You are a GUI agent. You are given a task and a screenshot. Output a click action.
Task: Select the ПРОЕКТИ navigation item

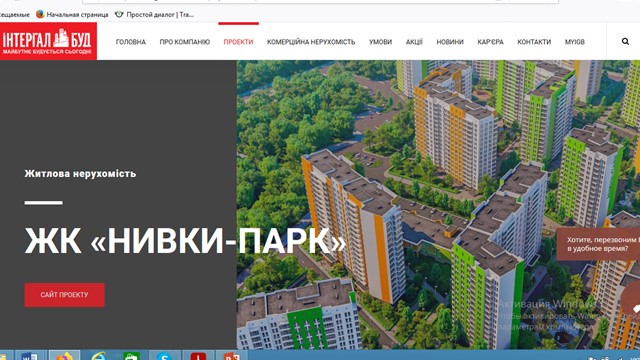click(x=238, y=42)
